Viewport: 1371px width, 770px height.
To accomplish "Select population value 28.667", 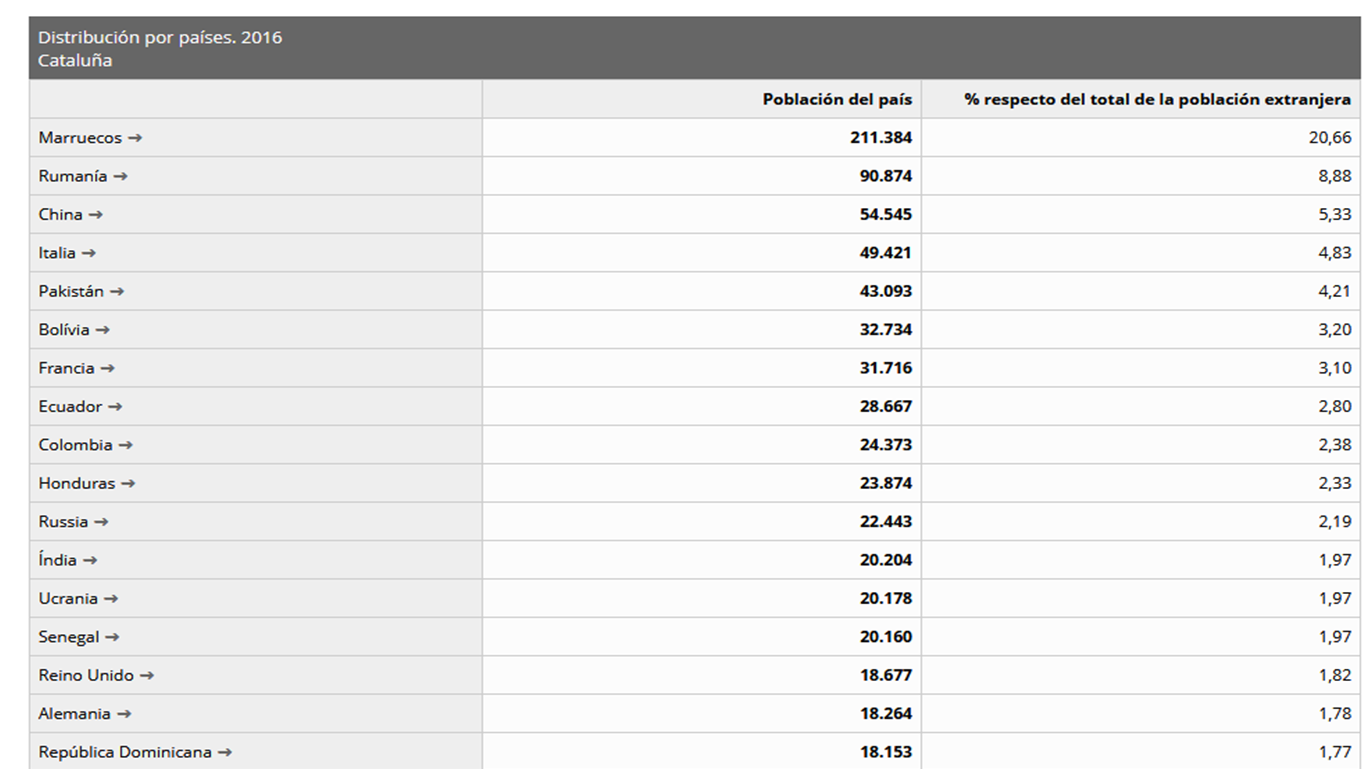I will click(x=885, y=407).
